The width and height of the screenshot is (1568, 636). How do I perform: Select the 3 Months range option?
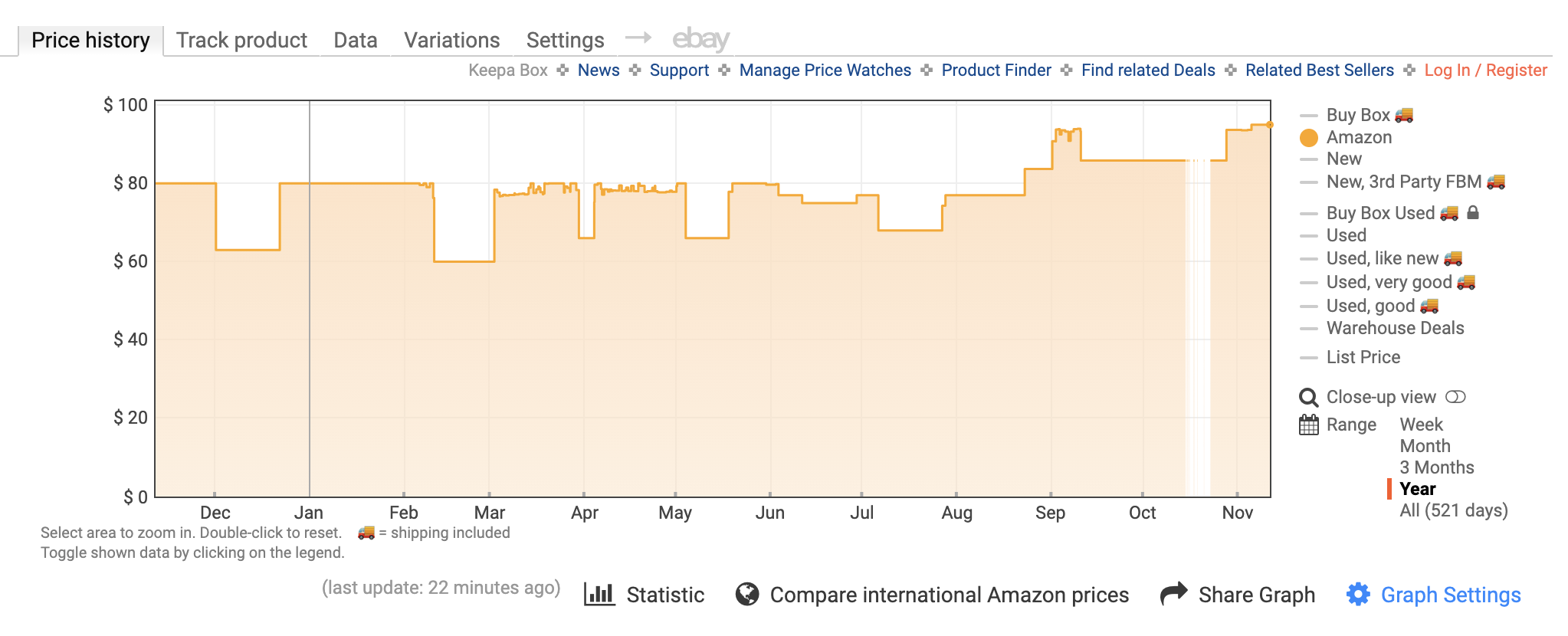1436,467
